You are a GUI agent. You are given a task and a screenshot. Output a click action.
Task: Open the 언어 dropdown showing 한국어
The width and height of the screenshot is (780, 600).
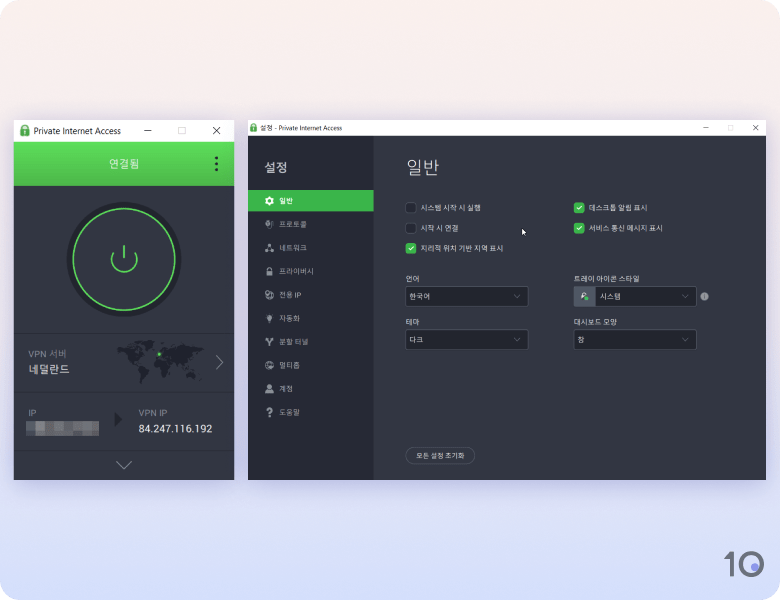pos(467,297)
